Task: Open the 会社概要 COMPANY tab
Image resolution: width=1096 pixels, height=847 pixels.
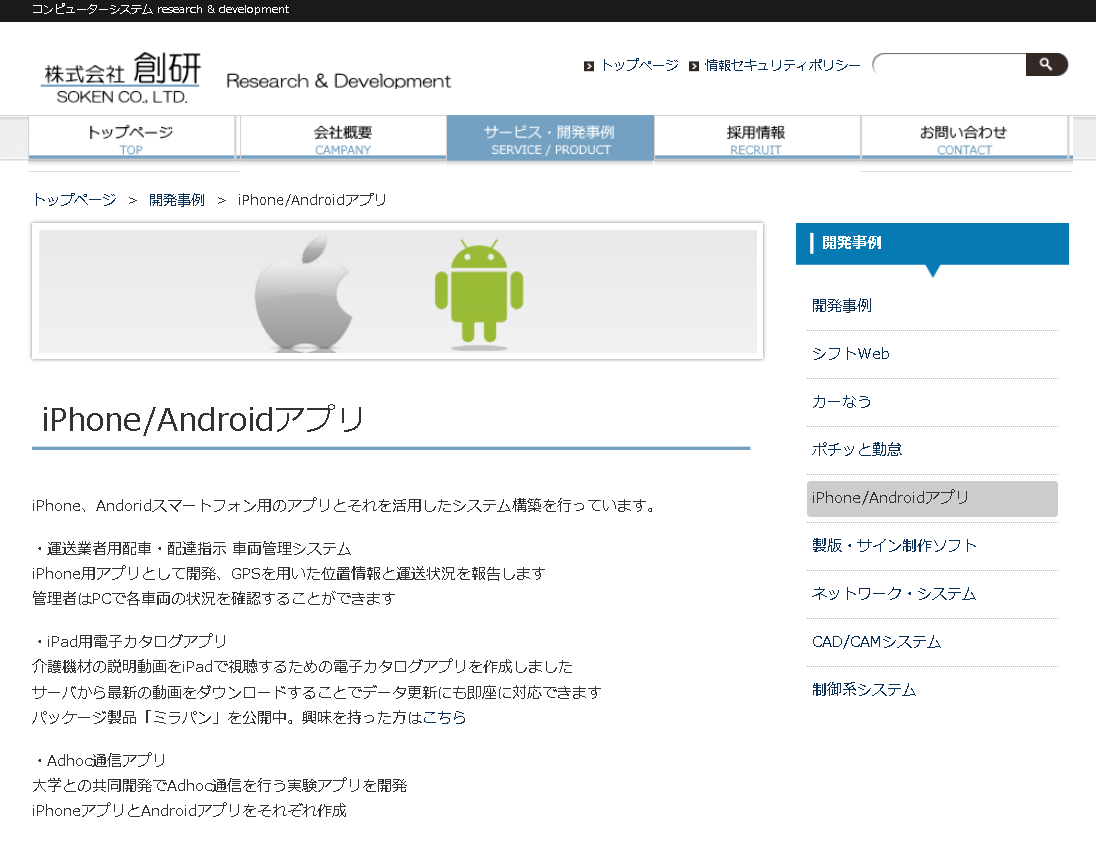Action: (343, 138)
